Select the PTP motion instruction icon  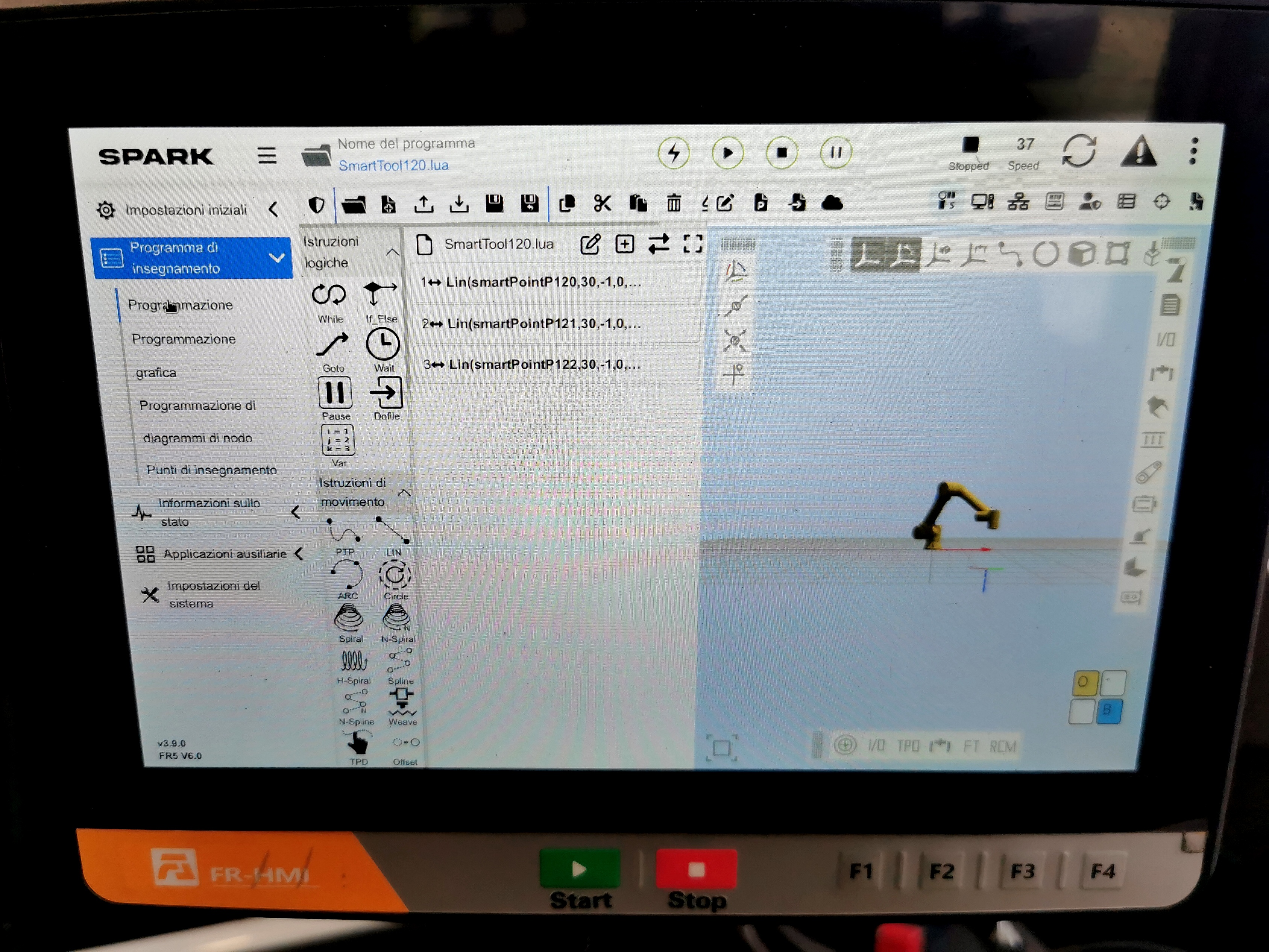344,531
